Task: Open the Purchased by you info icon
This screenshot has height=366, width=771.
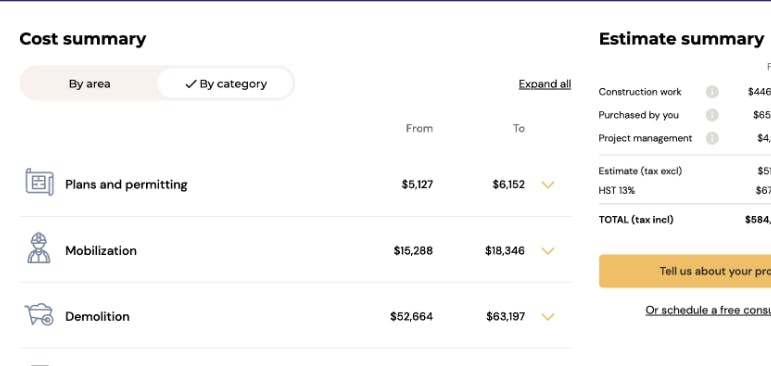Action: point(712,115)
